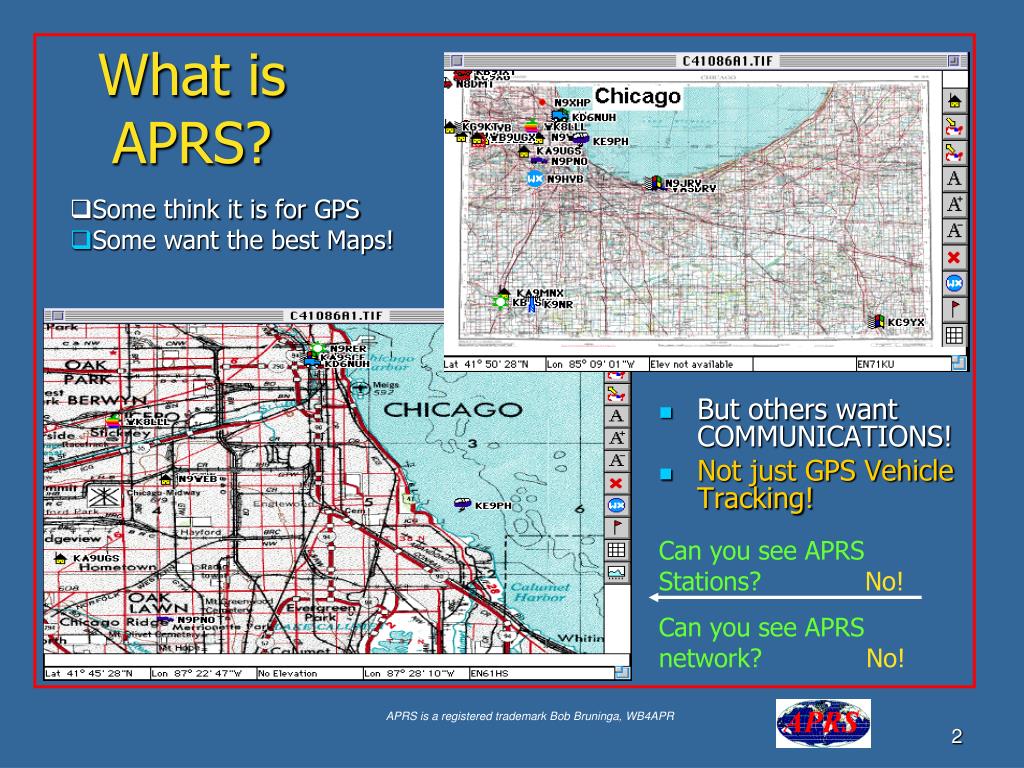This screenshot has width=1024, height=768.
Task: Click the red X icon in upper window toolbar
Action: pyautogui.click(x=954, y=257)
